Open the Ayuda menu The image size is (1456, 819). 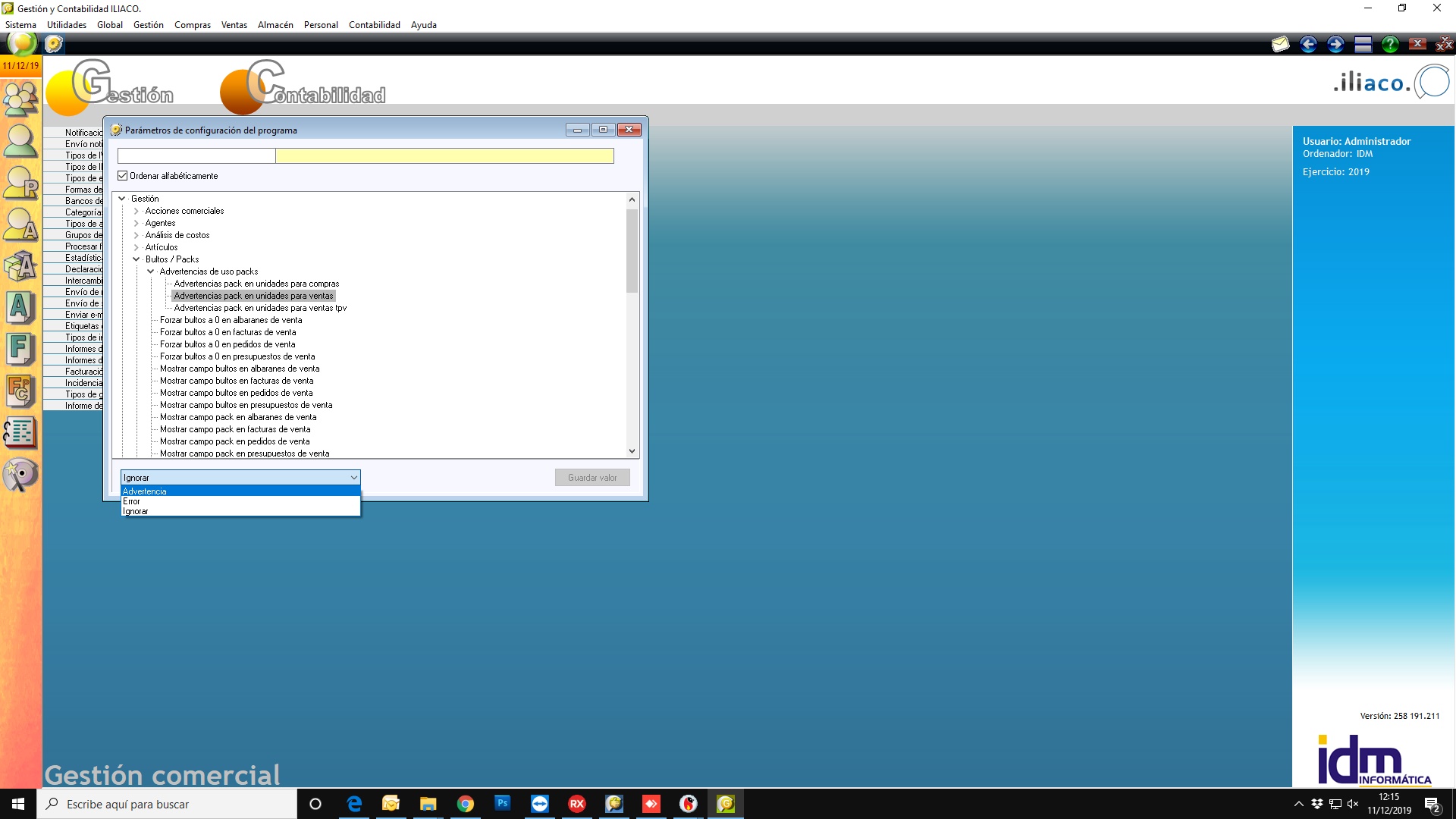point(424,25)
